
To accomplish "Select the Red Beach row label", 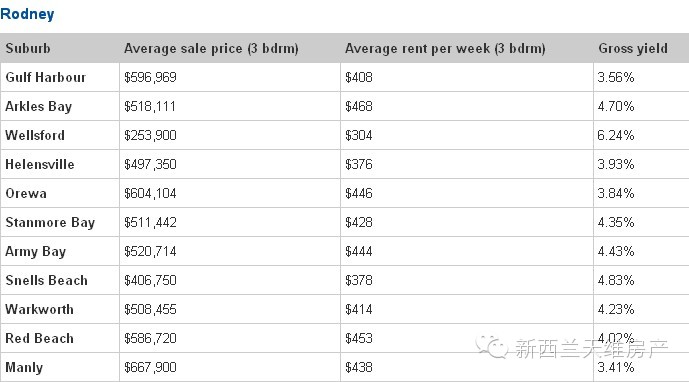I will click(40, 338).
